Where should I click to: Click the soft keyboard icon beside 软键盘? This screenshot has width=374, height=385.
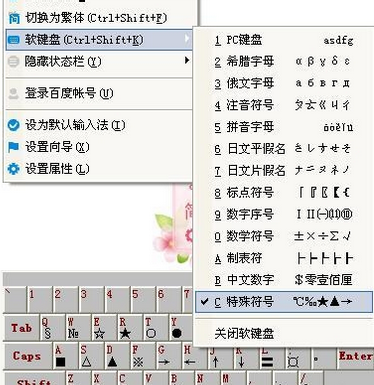14,40
